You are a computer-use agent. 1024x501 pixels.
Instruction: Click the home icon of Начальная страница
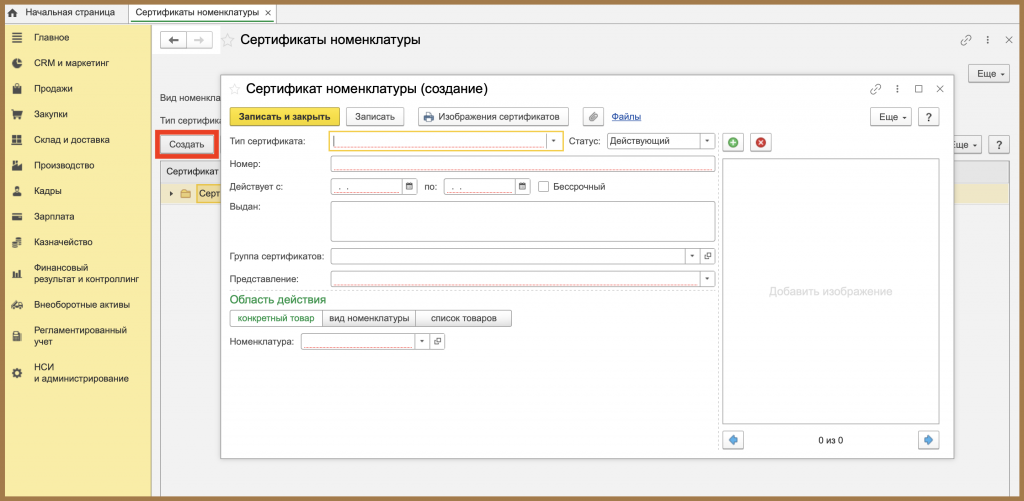[12, 12]
